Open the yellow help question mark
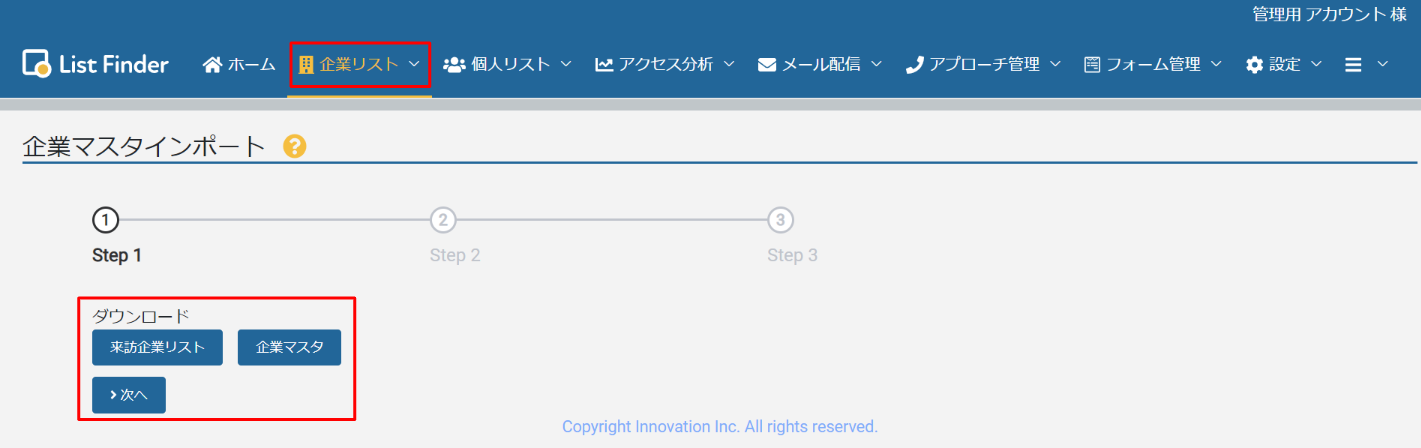 [294, 147]
